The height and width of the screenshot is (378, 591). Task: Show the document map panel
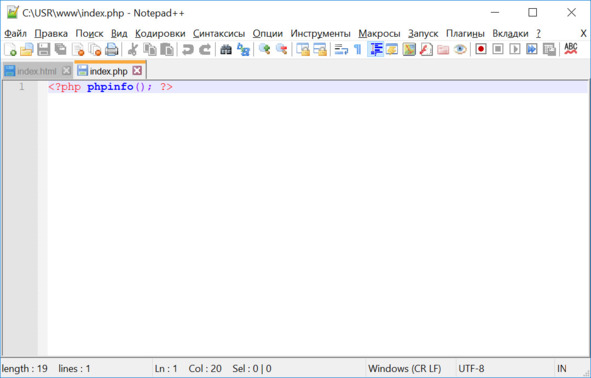pos(409,49)
